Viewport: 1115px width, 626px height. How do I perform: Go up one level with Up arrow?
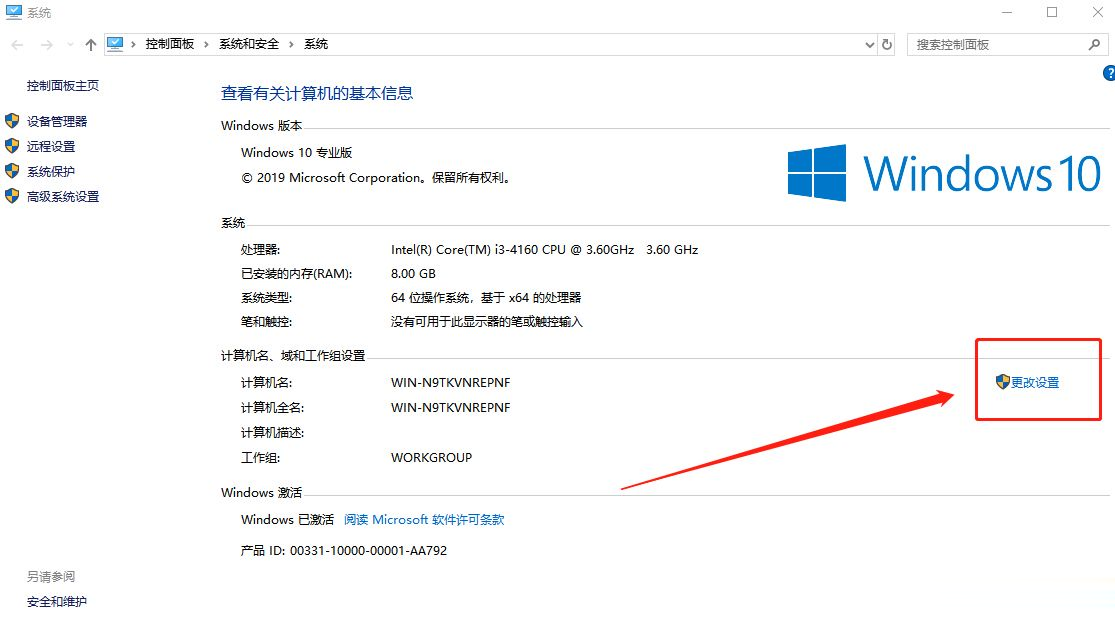[x=90, y=45]
